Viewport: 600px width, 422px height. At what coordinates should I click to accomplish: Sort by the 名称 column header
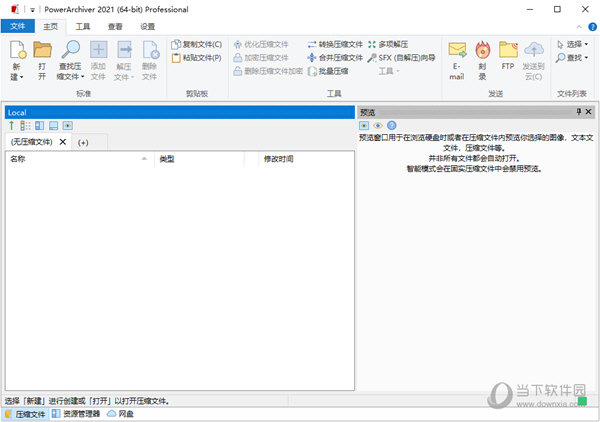pyautogui.click(x=80, y=159)
